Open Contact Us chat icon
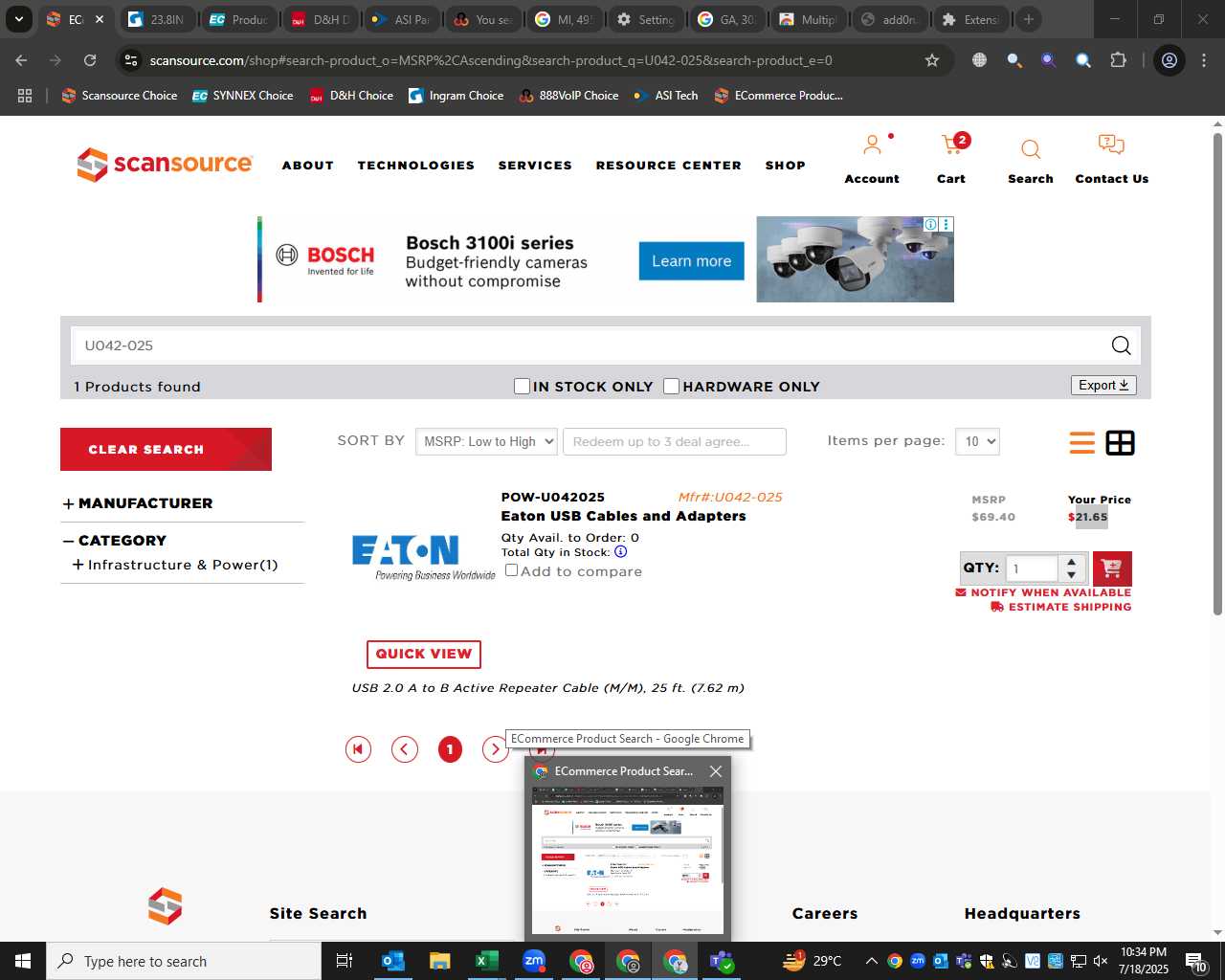1225x980 pixels. point(1111,145)
